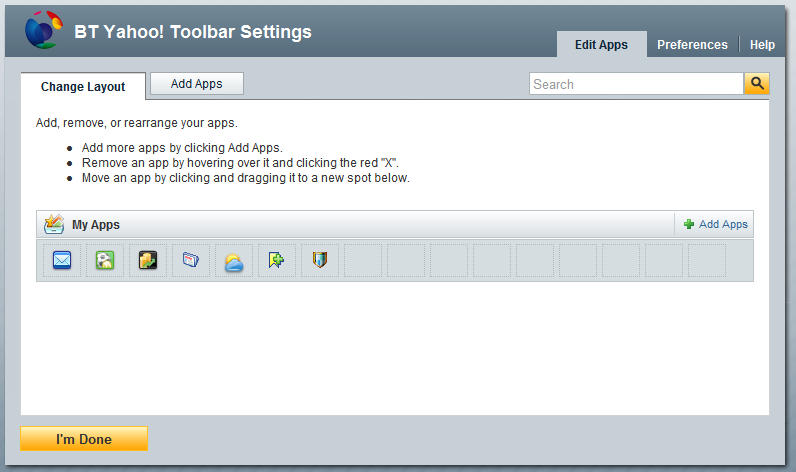The image size is (796, 472).
Task: Click the magnifier search button
Action: point(756,84)
